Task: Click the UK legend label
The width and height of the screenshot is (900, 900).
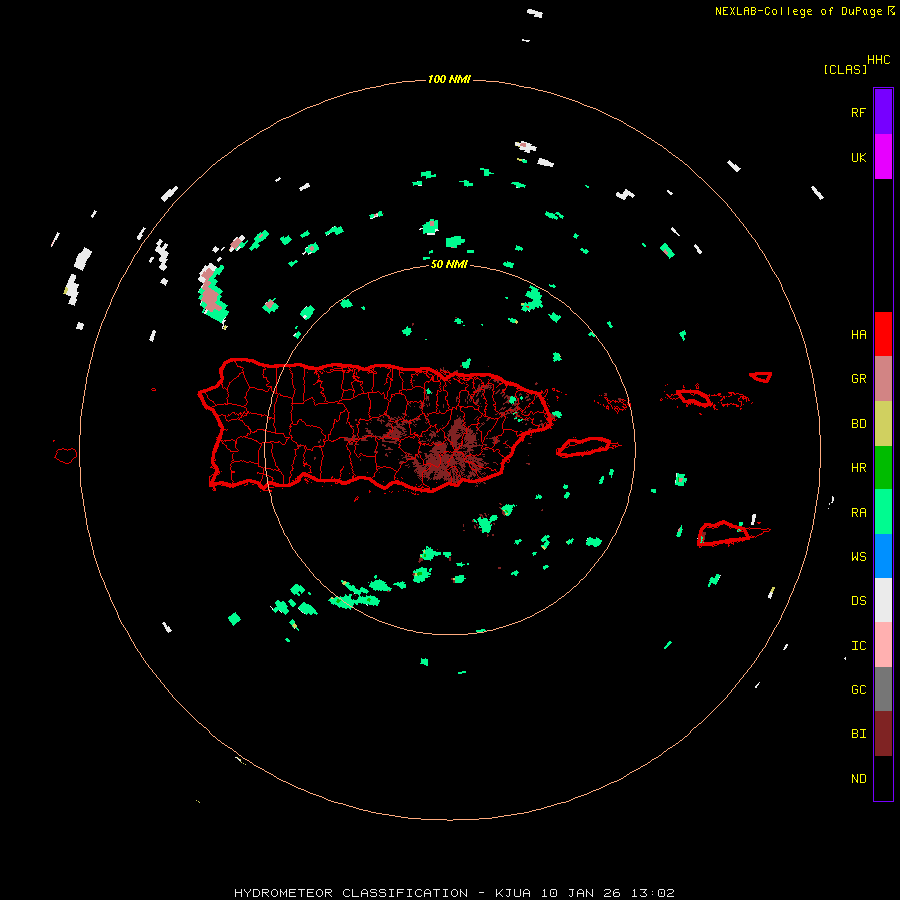Action: 858,157
